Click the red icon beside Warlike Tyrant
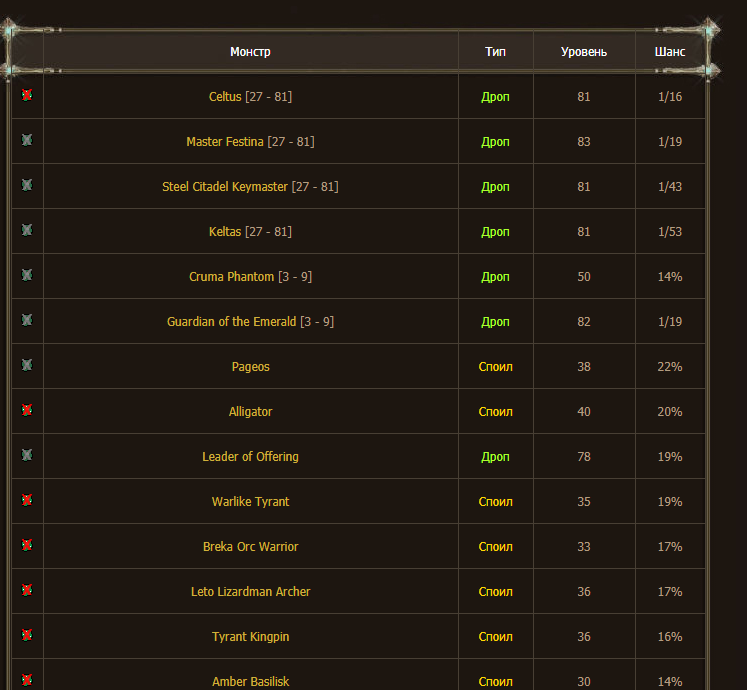Image resolution: width=747 pixels, height=690 pixels. (x=27, y=501)
